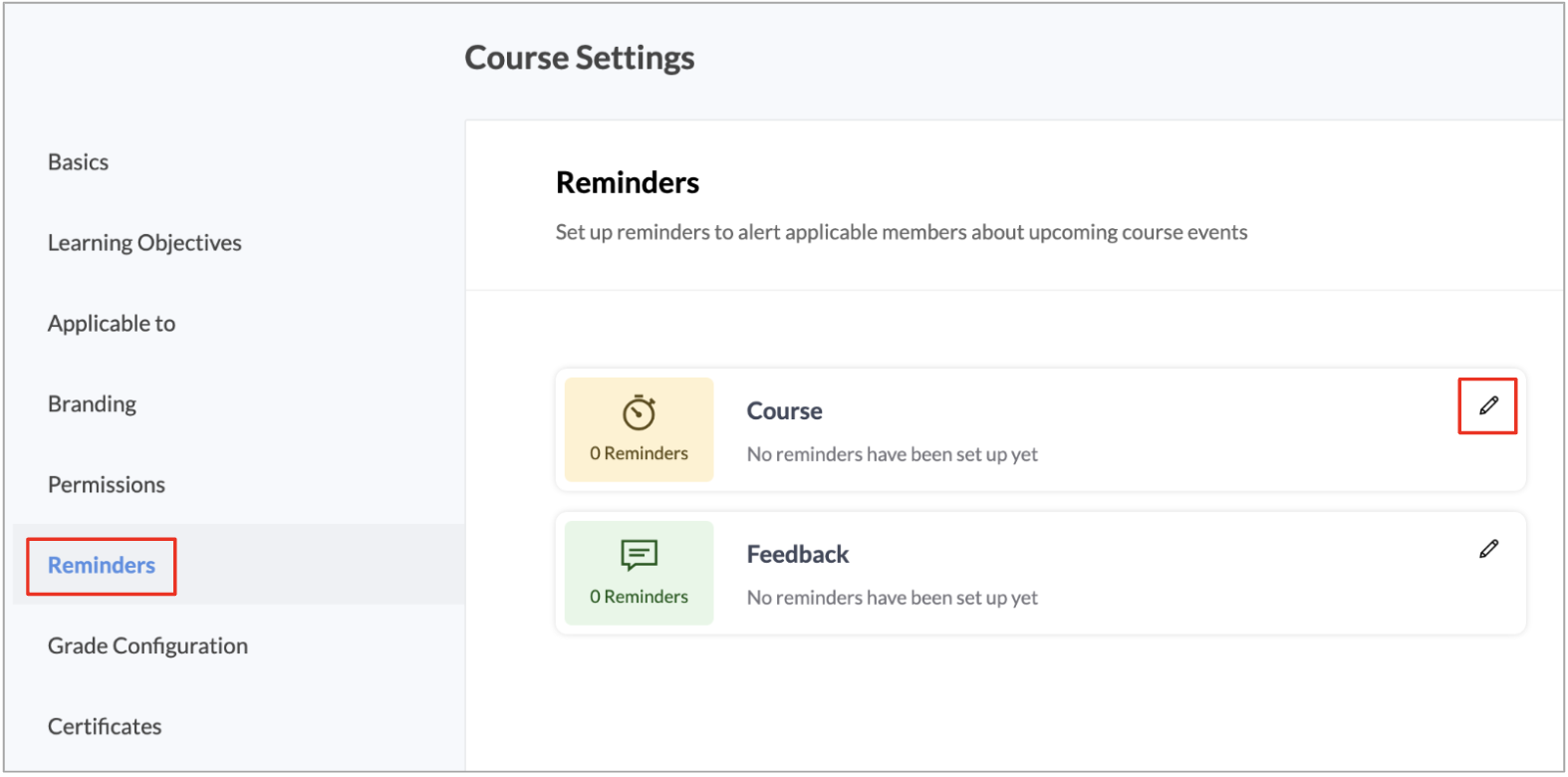Open Grade Configuration settings
Image resolution: width=1568 pixels, height=777 pixels.
click(x=147, y=647)
